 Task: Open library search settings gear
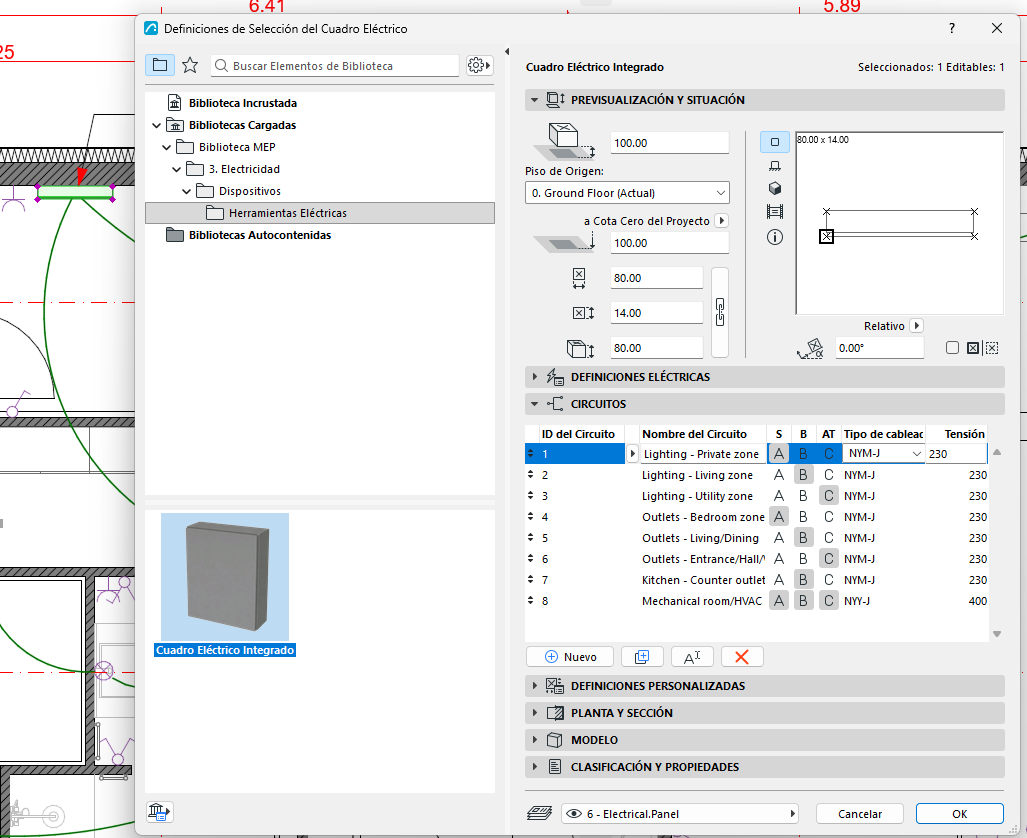tap(479, 65)
